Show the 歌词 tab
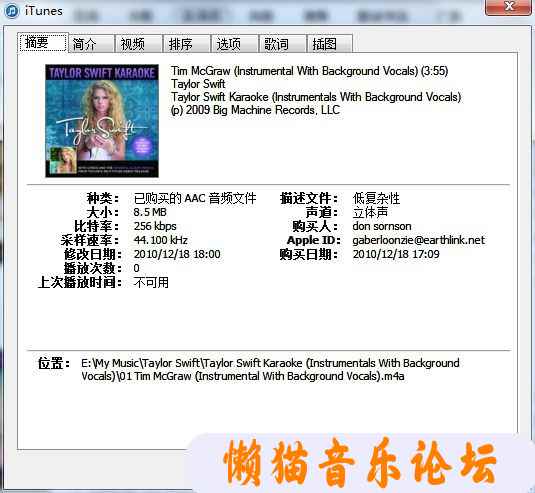Screen dimensions: 535x493 point(283,44)
